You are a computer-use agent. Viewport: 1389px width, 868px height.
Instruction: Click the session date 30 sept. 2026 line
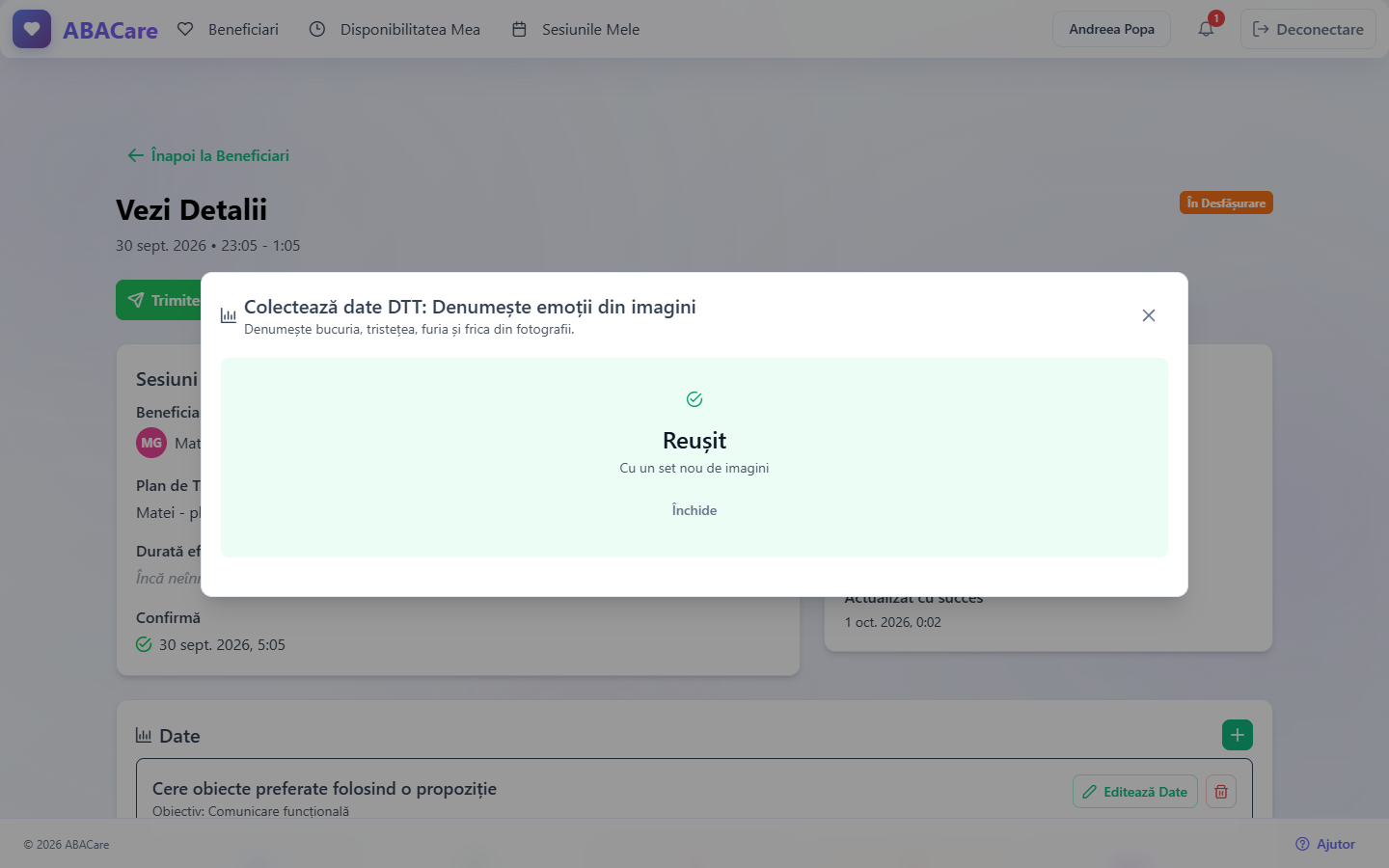click(x=207, y=245)
